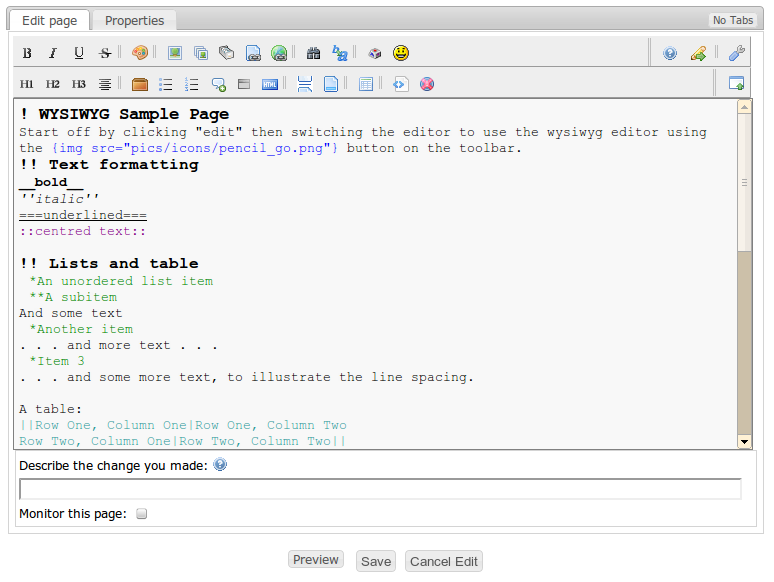The height and width of the screenshot is (582, 774).
Task: Open the color palette tool
Action: pyautogui.click(x=140, y=53)
